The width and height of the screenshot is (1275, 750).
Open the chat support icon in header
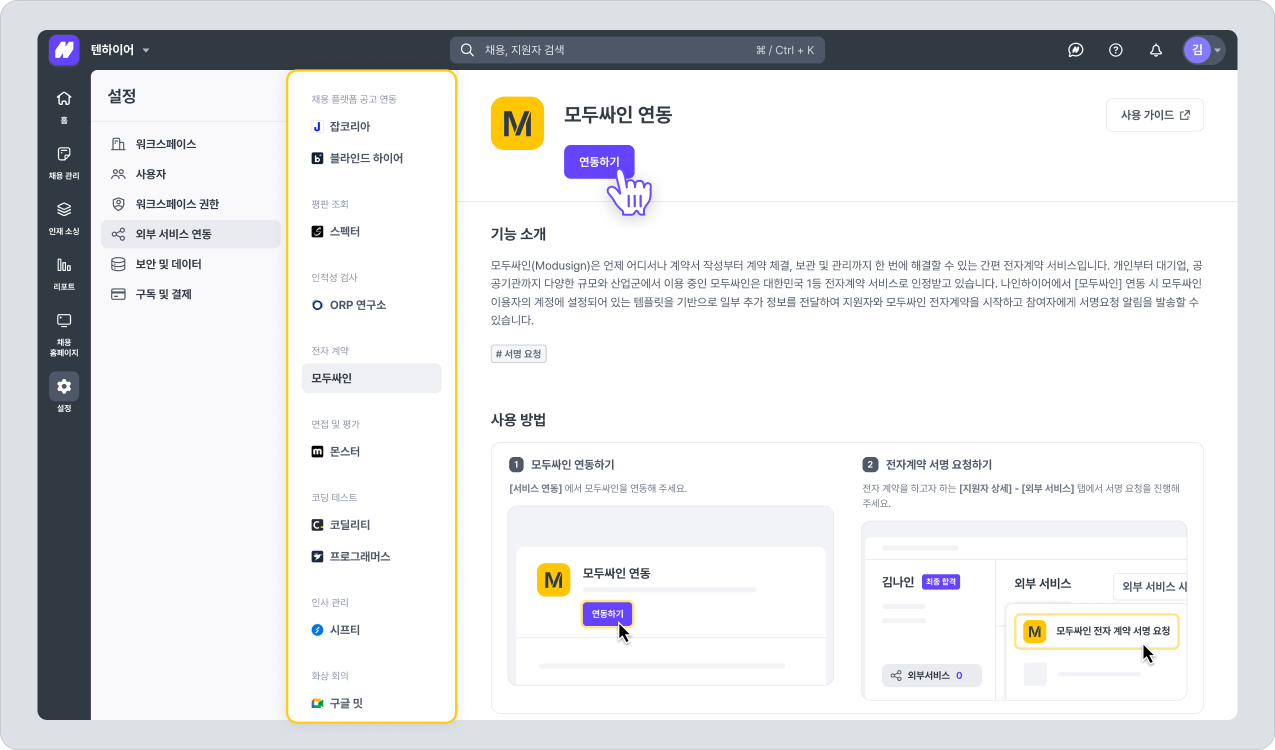1076,50
